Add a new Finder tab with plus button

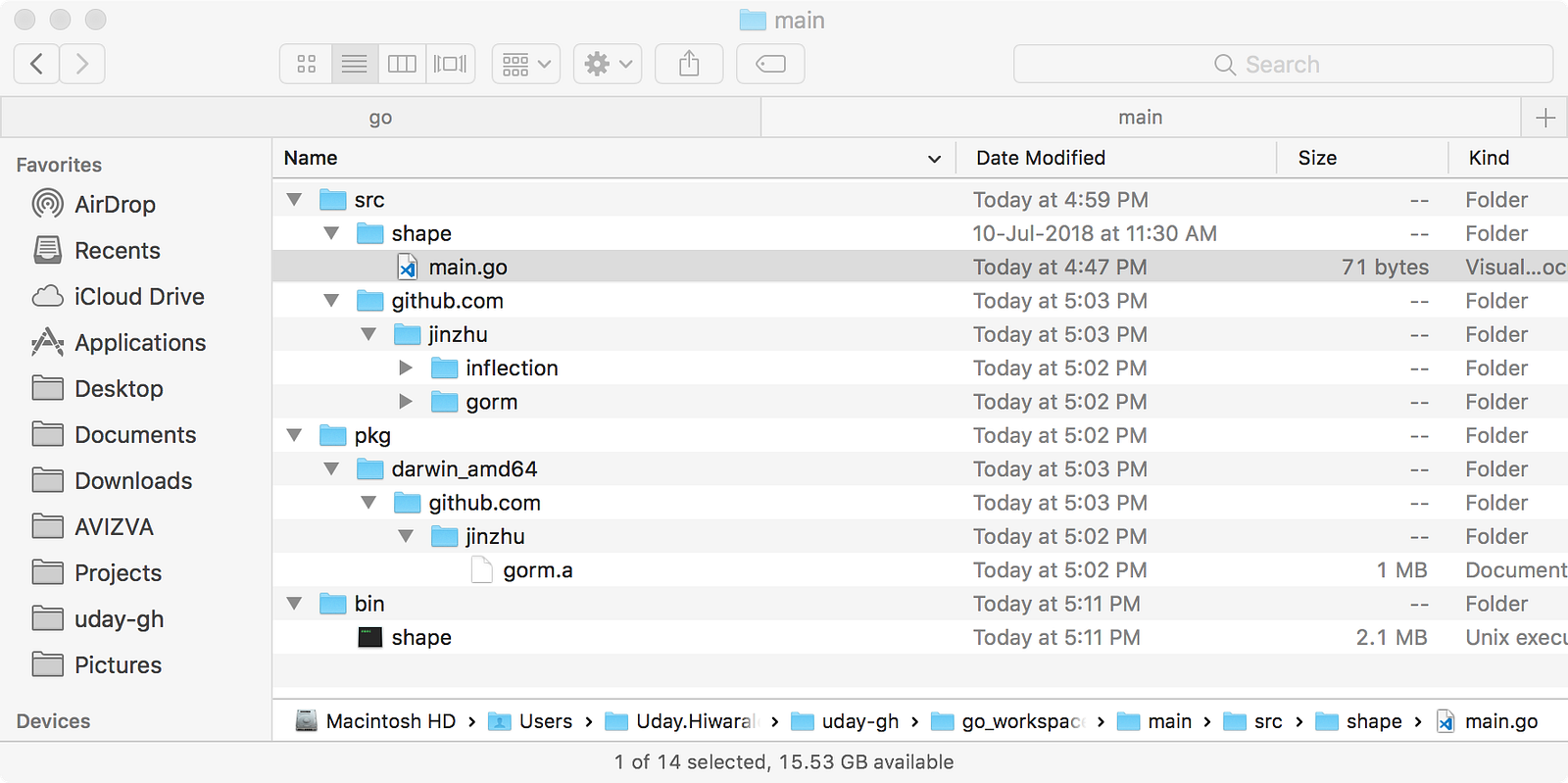click(x=1545, y=118)
